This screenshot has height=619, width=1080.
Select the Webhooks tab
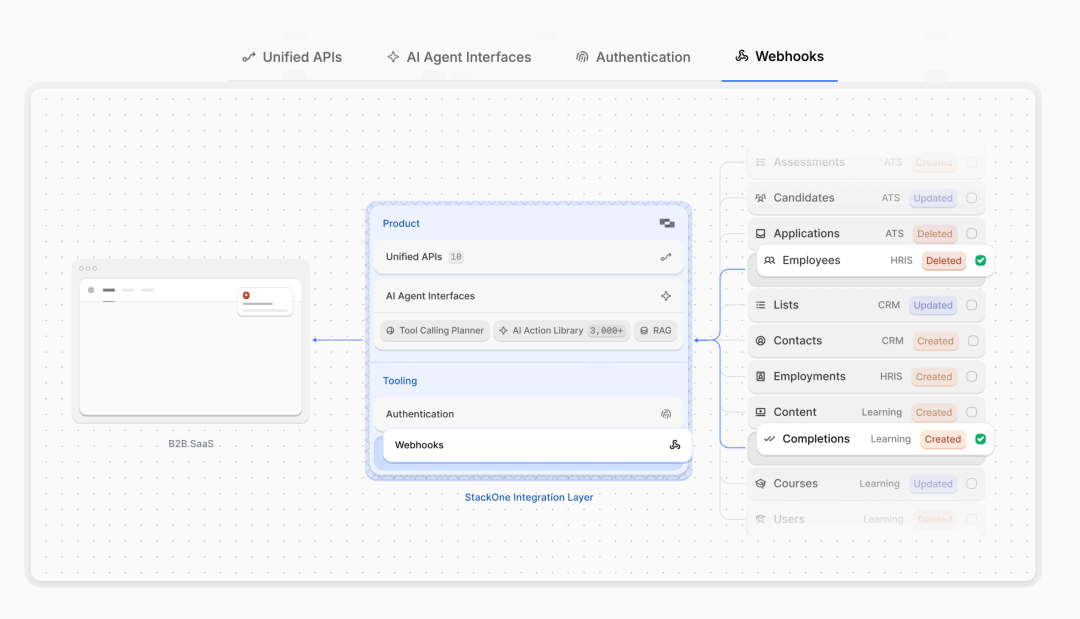[780, 56]
